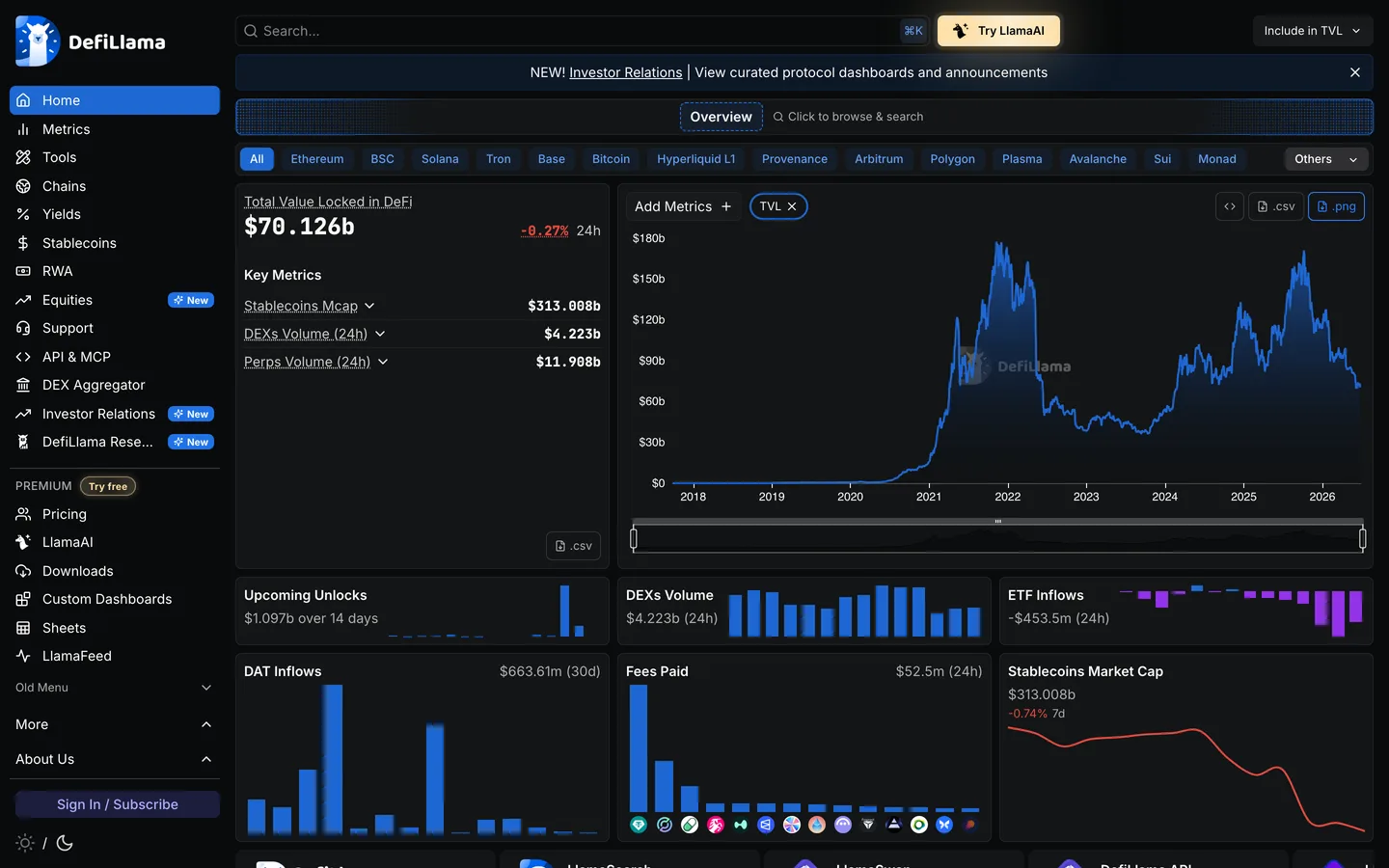Open Investor Relations in the sidebar
The height and width of the screenshot is (868, 1389).
(x=115, y=414)
